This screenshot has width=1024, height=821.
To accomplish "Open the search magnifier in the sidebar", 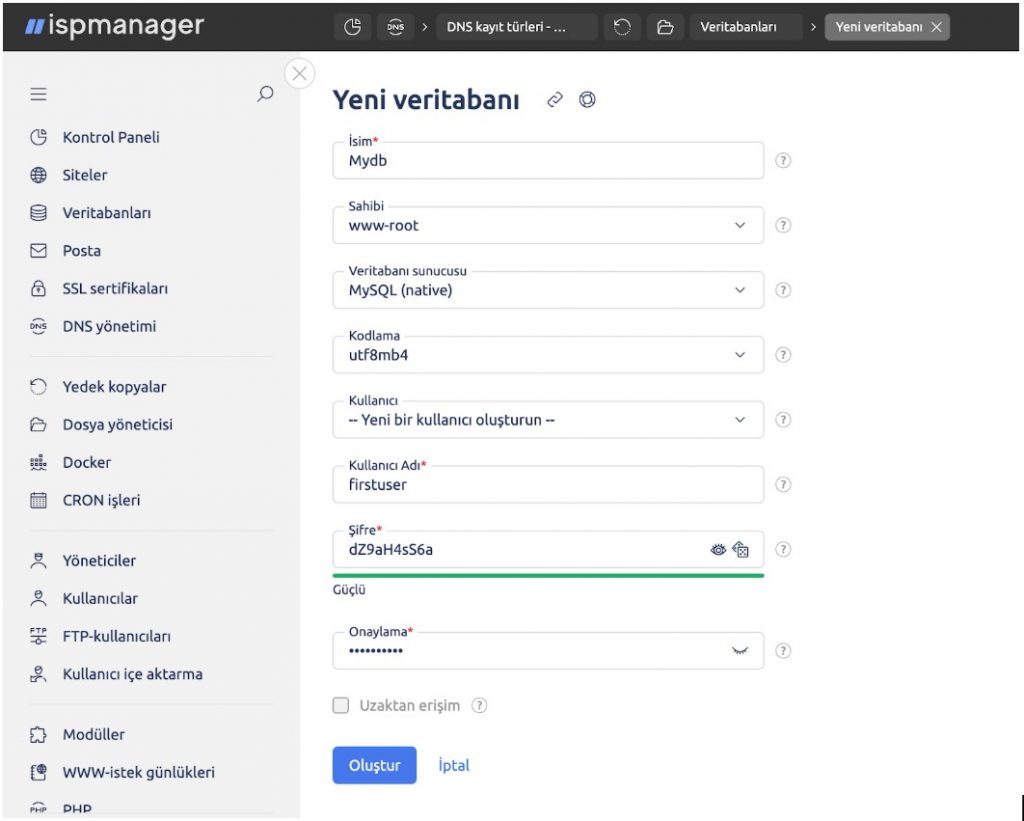I will pyautogui.click(x=264, y=93).
